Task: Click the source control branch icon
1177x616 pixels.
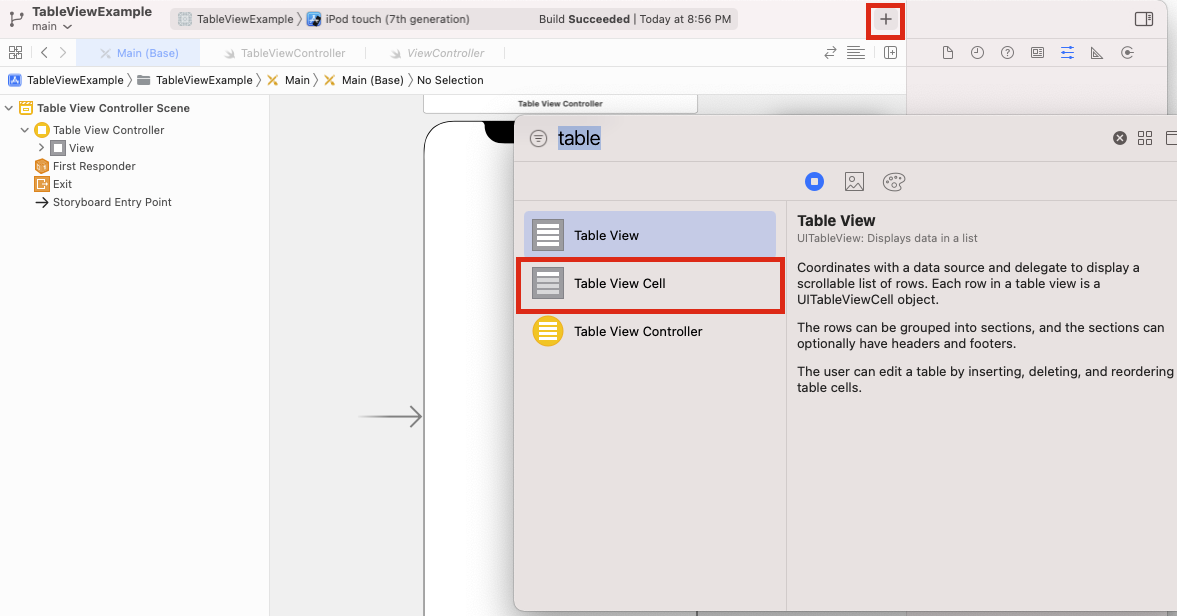Action: tap(16, 19)
